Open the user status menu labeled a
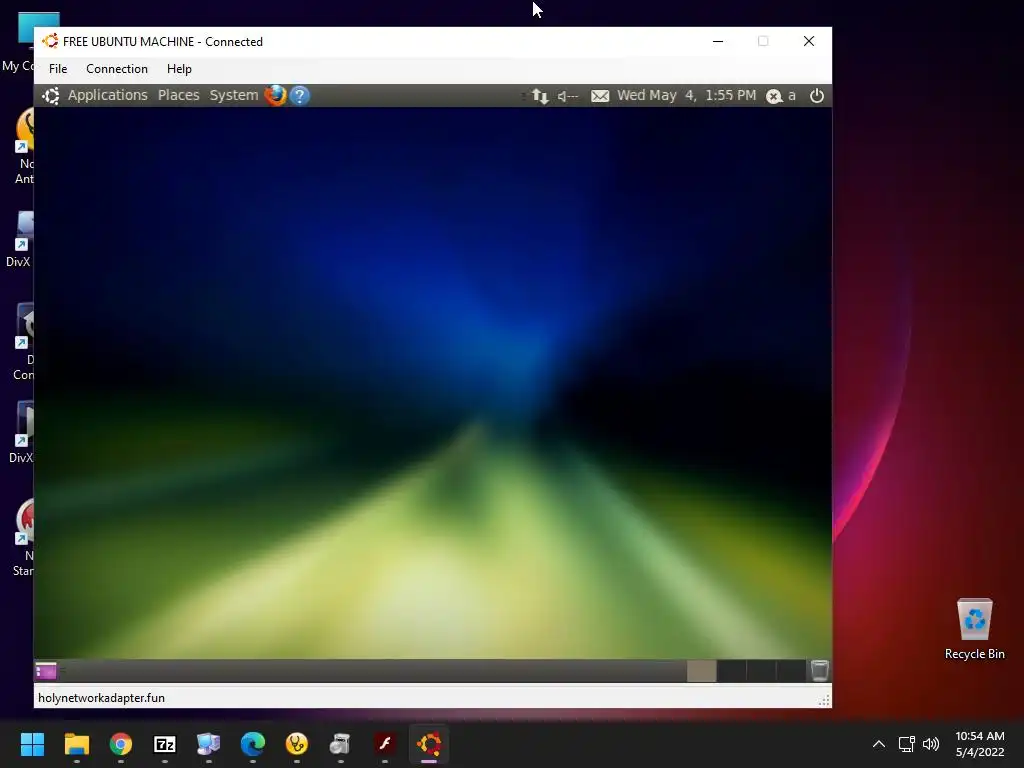The height and width of the screenshot is (768, 1024). click(x=781, y=96)
